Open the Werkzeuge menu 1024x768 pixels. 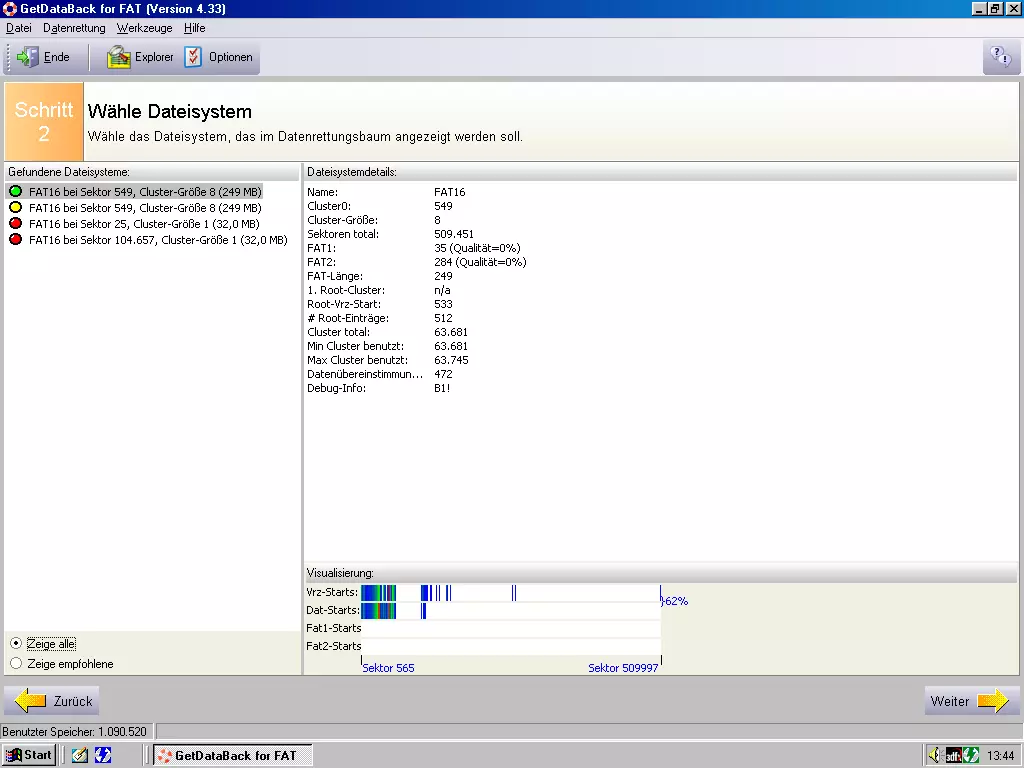pyautogui.click(x=144, y=28)
